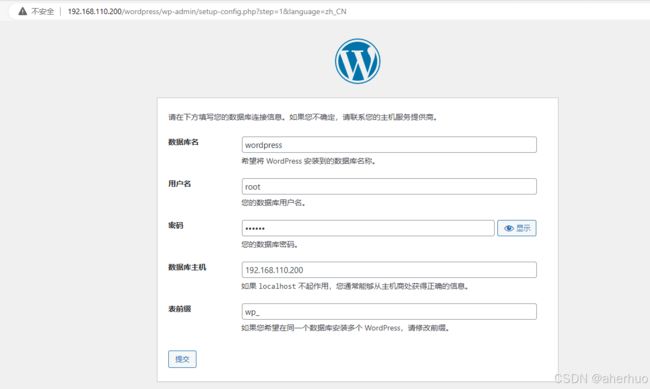This screenshot has height=389, width=650.
Task: Click the hint about multiple WordPress installs
Action: 346,328
